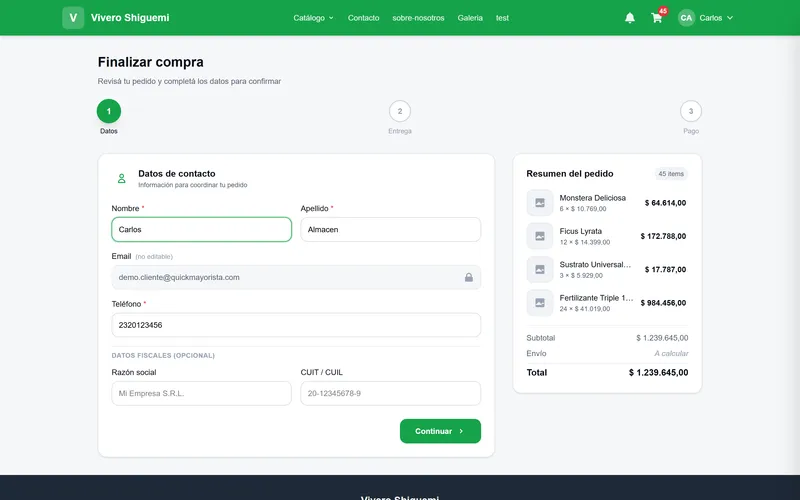Expand the Catálogo dropdown menu
Viewport: 800px width, 500px height.
tap(313, 18)
